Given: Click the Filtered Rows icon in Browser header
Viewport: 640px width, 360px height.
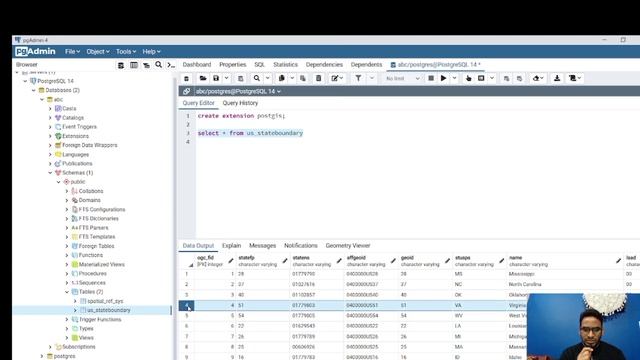Looking at the screenshot, I should pyautogui.click(x=146, y=65).
